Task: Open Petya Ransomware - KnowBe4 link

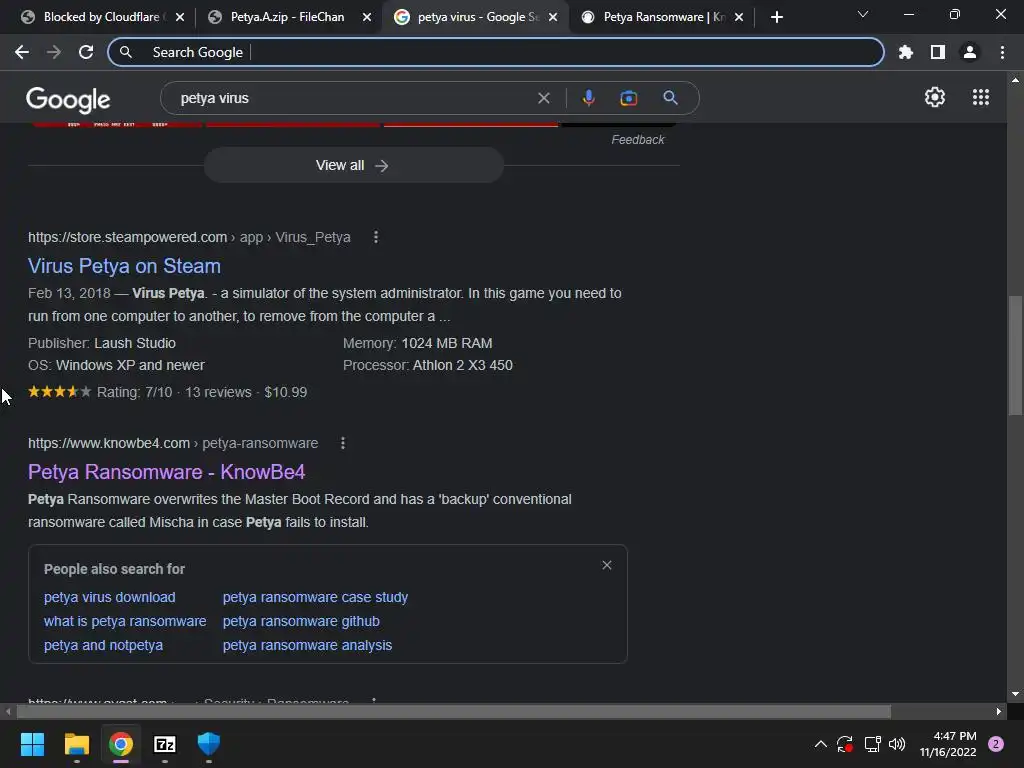Action: click(x=167, y=472)
